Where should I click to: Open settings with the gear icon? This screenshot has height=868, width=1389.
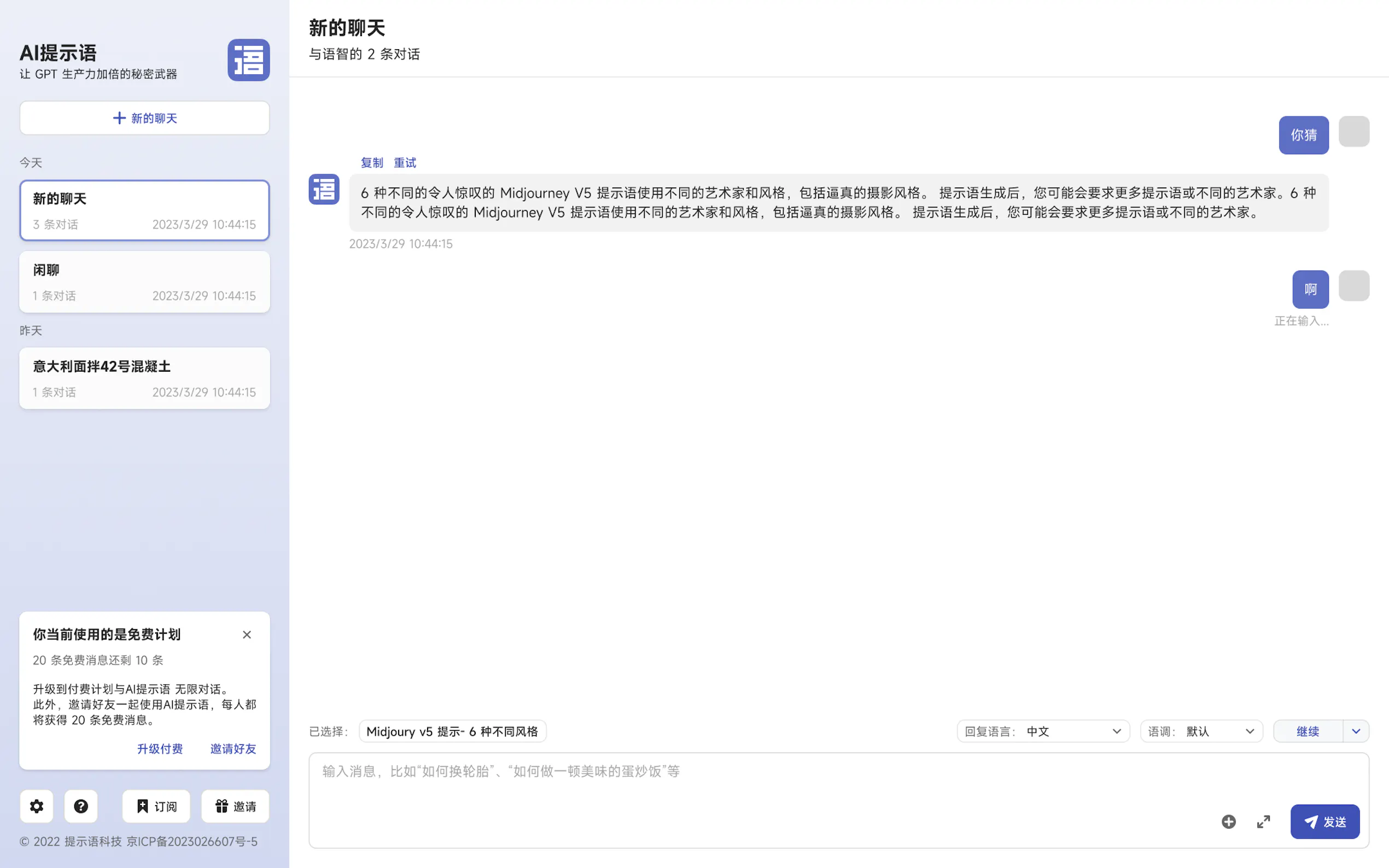click(x=36, y=806)
